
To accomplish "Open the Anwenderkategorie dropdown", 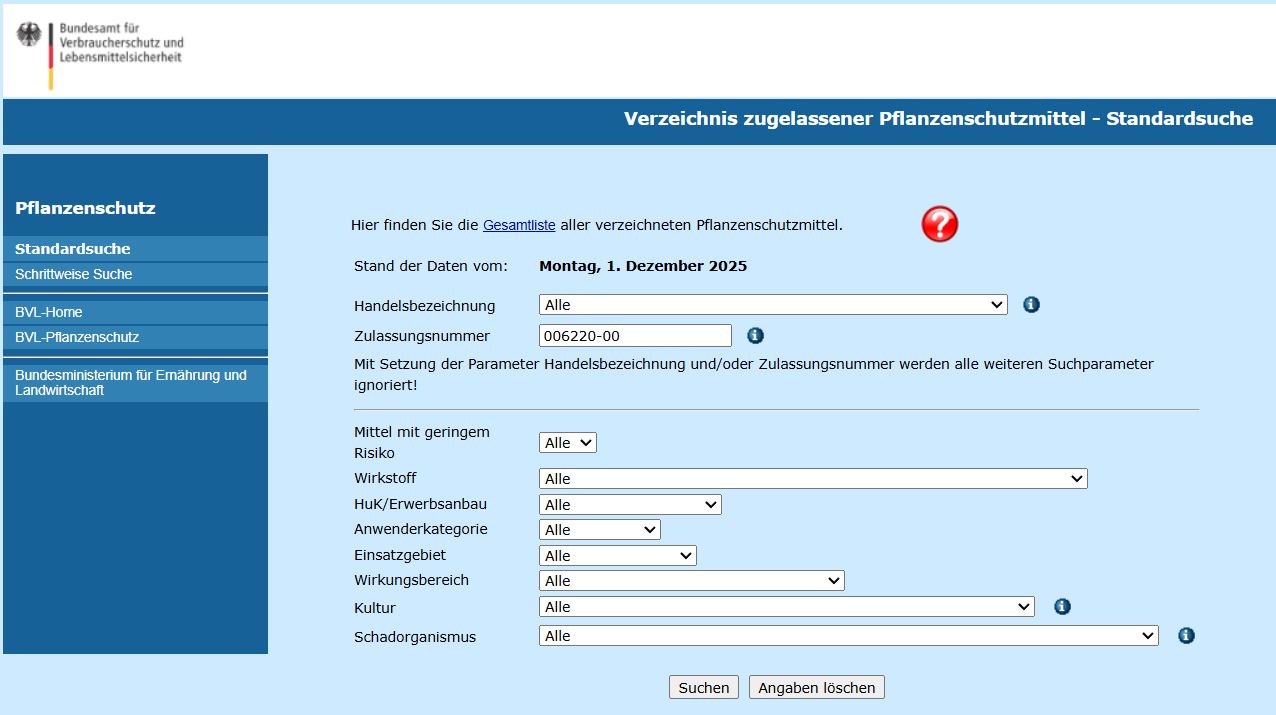I will pos(599,529).
